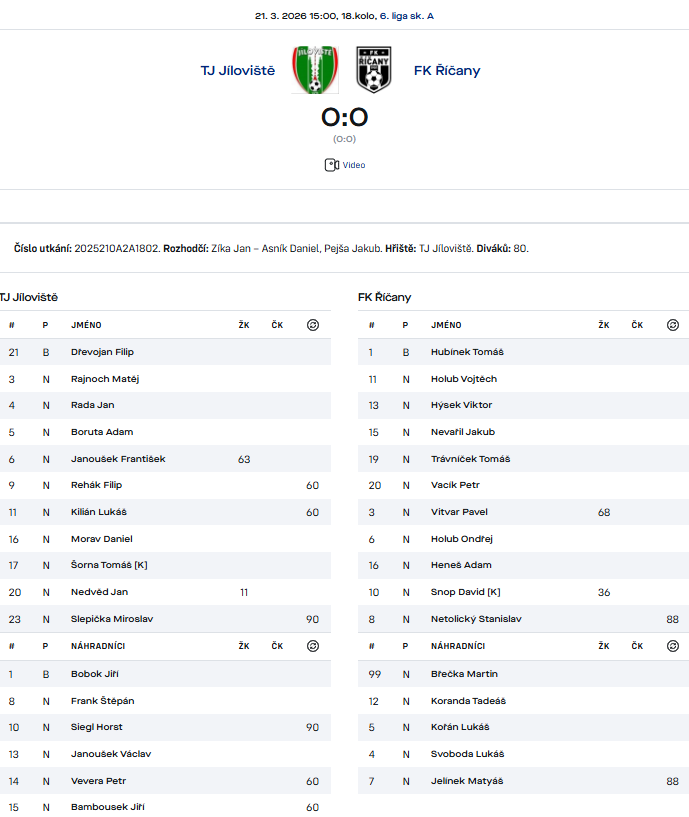Click substitution icon in Říčany náhradníci header
This screenshot has height=817, width=689.
tap(673, 646)
